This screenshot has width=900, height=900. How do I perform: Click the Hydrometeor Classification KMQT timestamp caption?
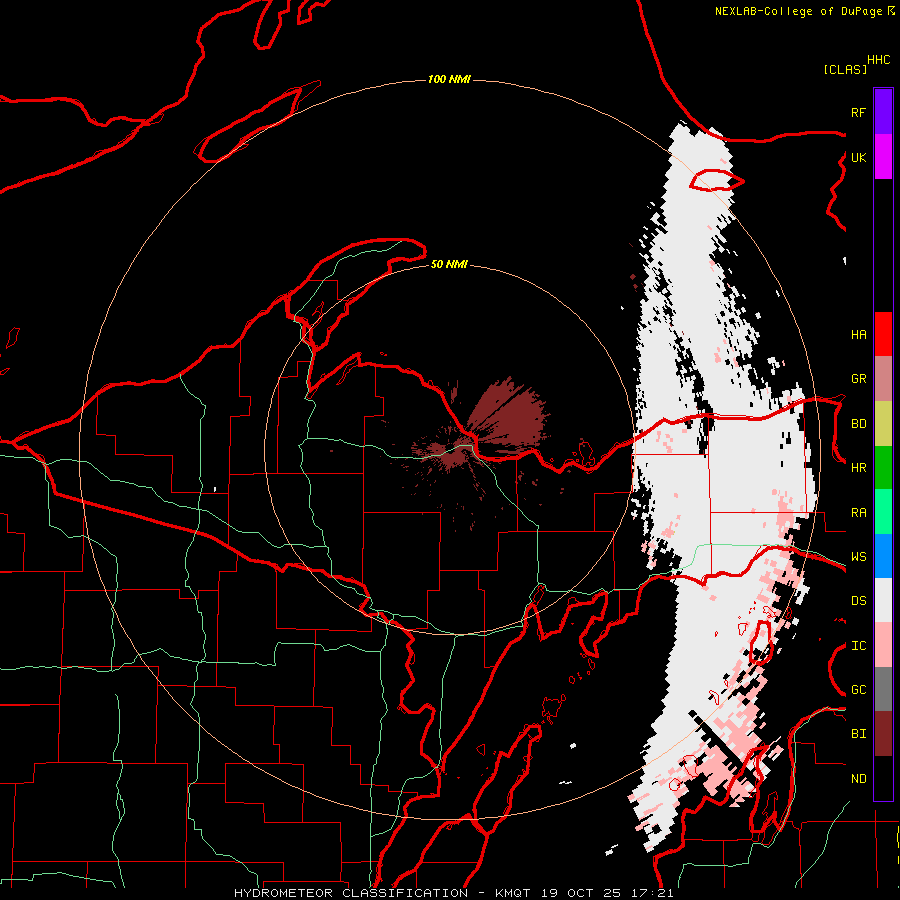point(453,893)
